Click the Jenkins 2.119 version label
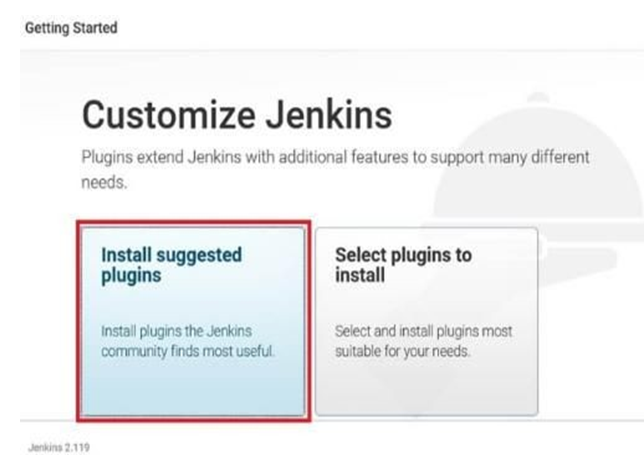Screen dimensions: 644x476 click(59, 447)
